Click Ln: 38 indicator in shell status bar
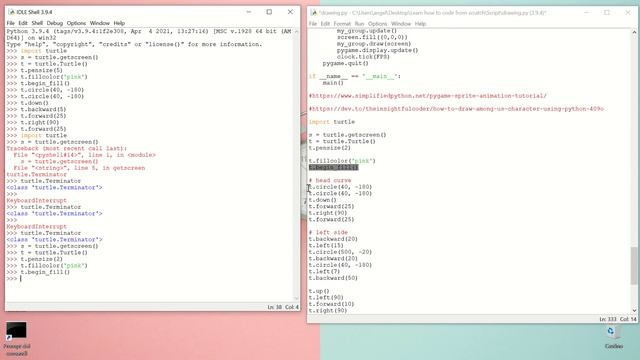Viewport: 640px width, 360px height. coord(274,307)
